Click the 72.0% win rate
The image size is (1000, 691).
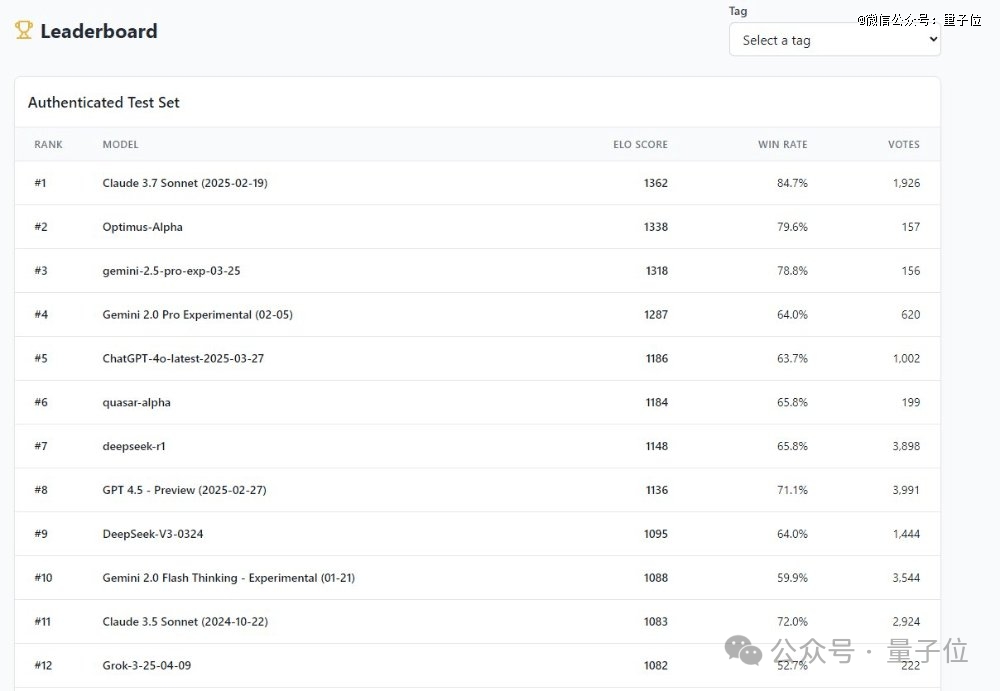(x=792, y=621)
